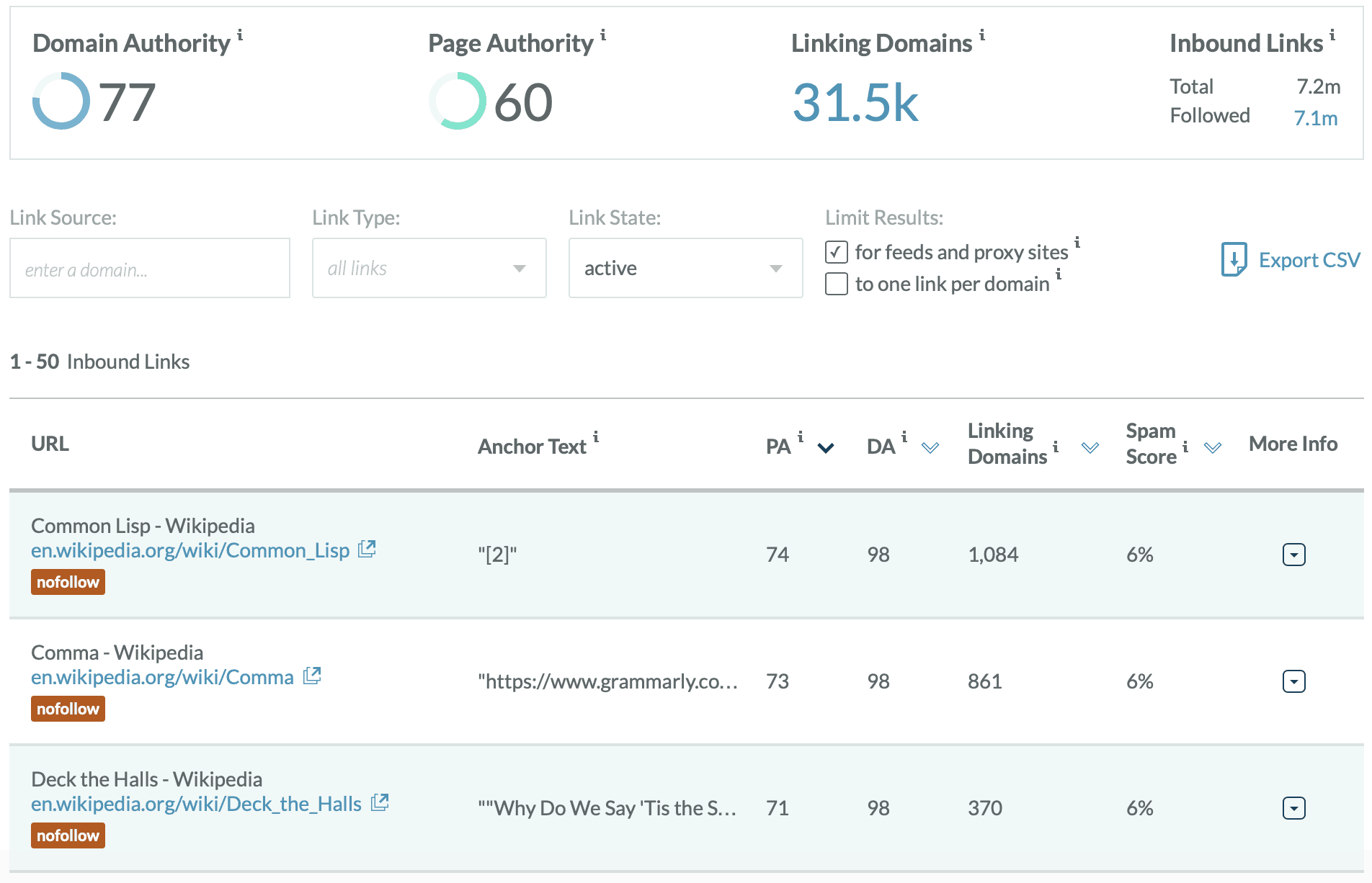Click the Anchor Text info icon

pyautogui.click(x=595, y=437)
